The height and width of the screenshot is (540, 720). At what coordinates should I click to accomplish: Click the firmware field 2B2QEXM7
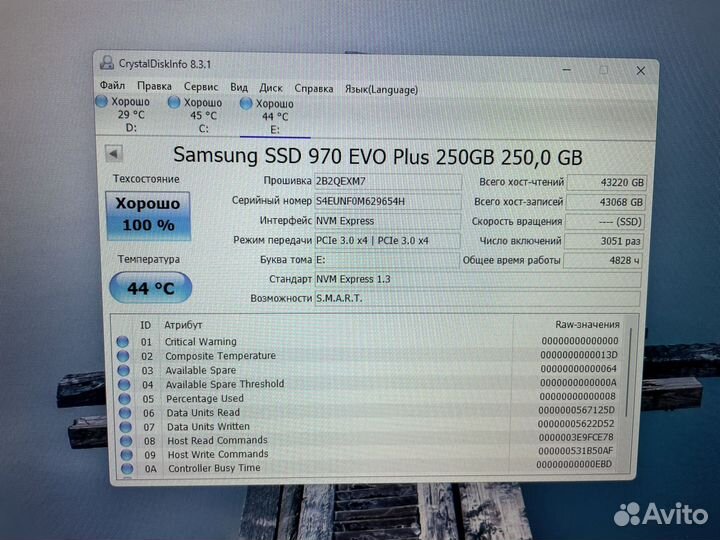388,181
